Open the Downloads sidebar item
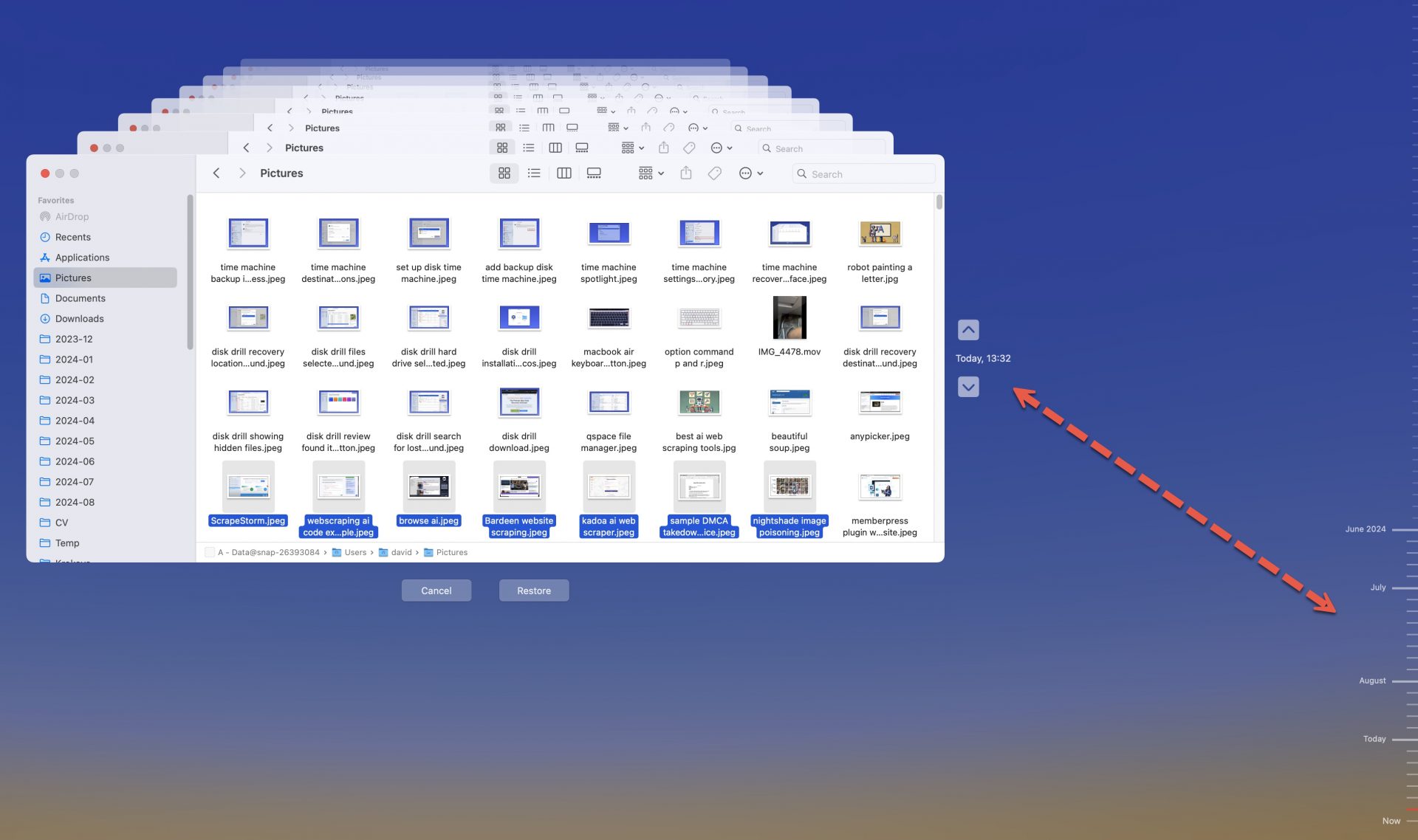Screen dimensions: 1418x840 (79, 319)
